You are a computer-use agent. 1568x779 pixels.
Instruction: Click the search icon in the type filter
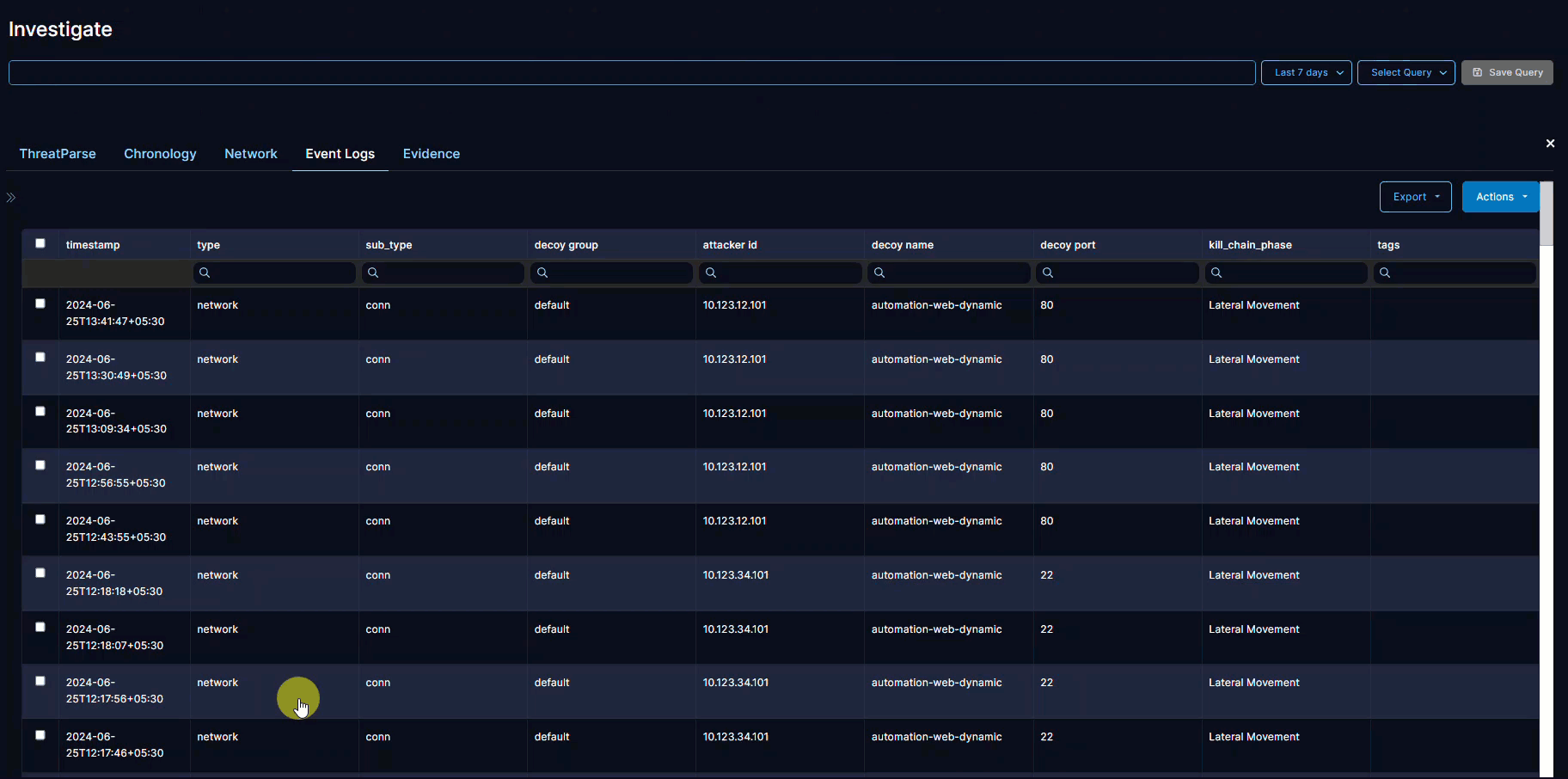tap(205, 272)
